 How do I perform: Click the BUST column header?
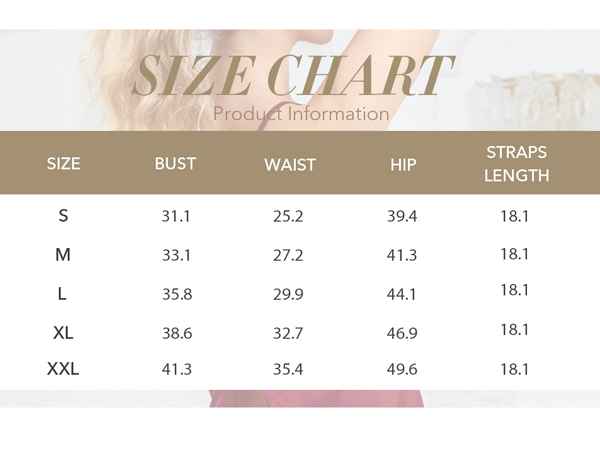click(x=175, y=164)
